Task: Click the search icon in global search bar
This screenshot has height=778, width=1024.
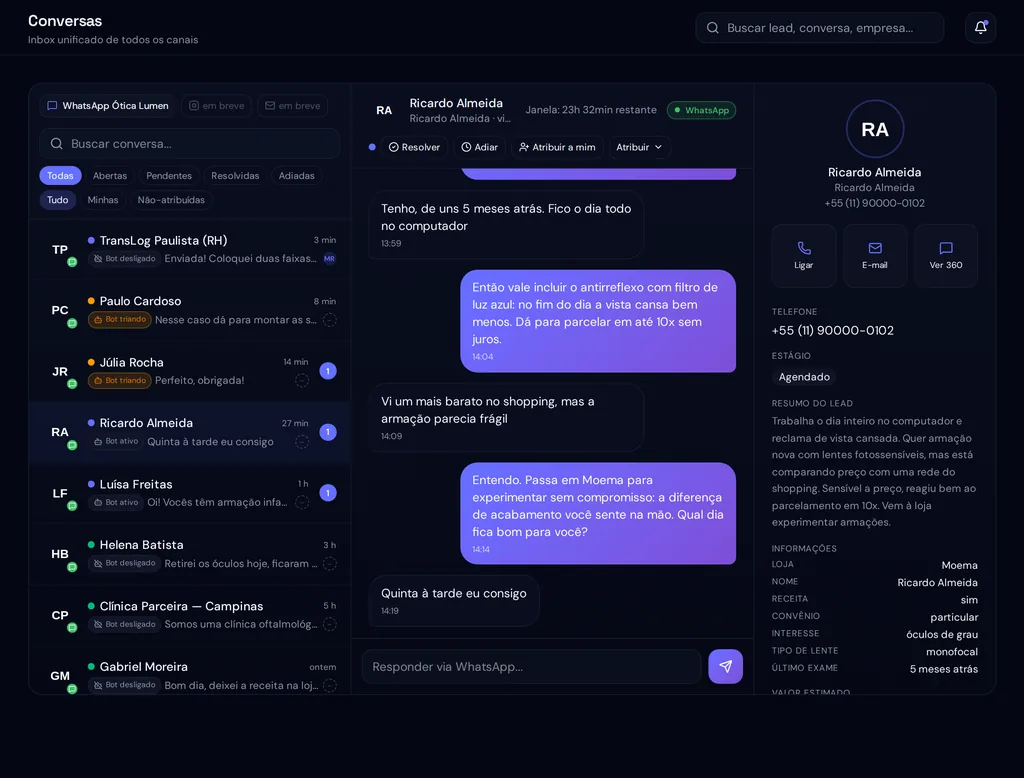Action: click(712, 28)
